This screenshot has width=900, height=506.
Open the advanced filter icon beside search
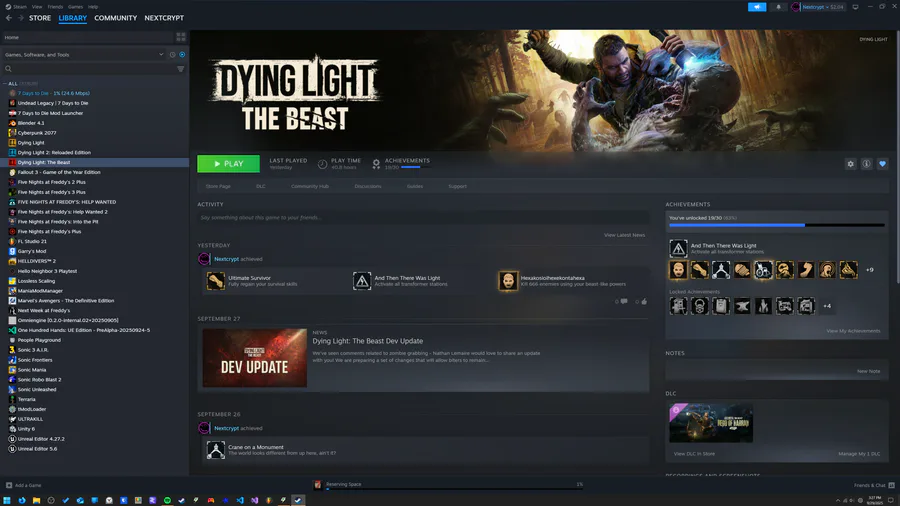point(181,69)
